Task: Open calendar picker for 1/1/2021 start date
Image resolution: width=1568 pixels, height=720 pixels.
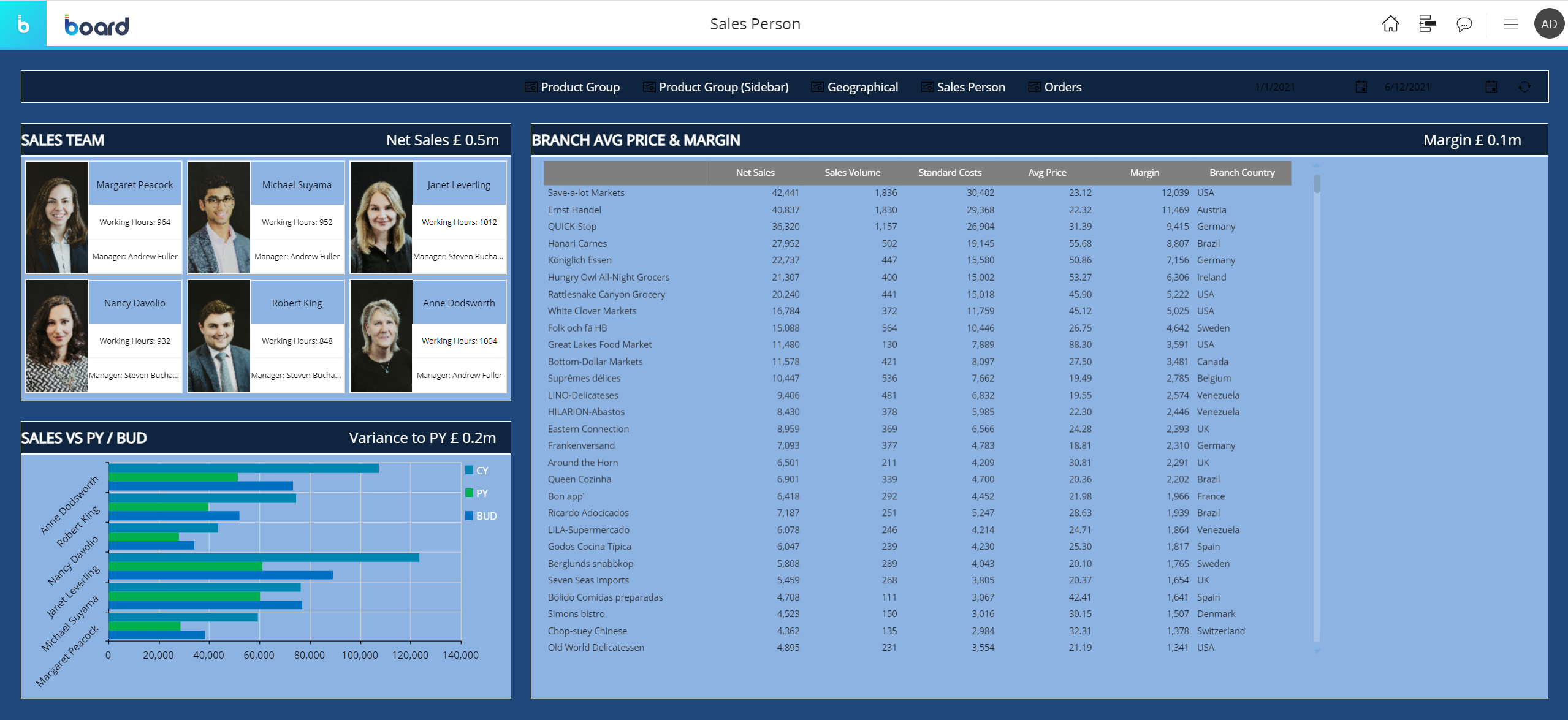Action: tap(1361, 87)
